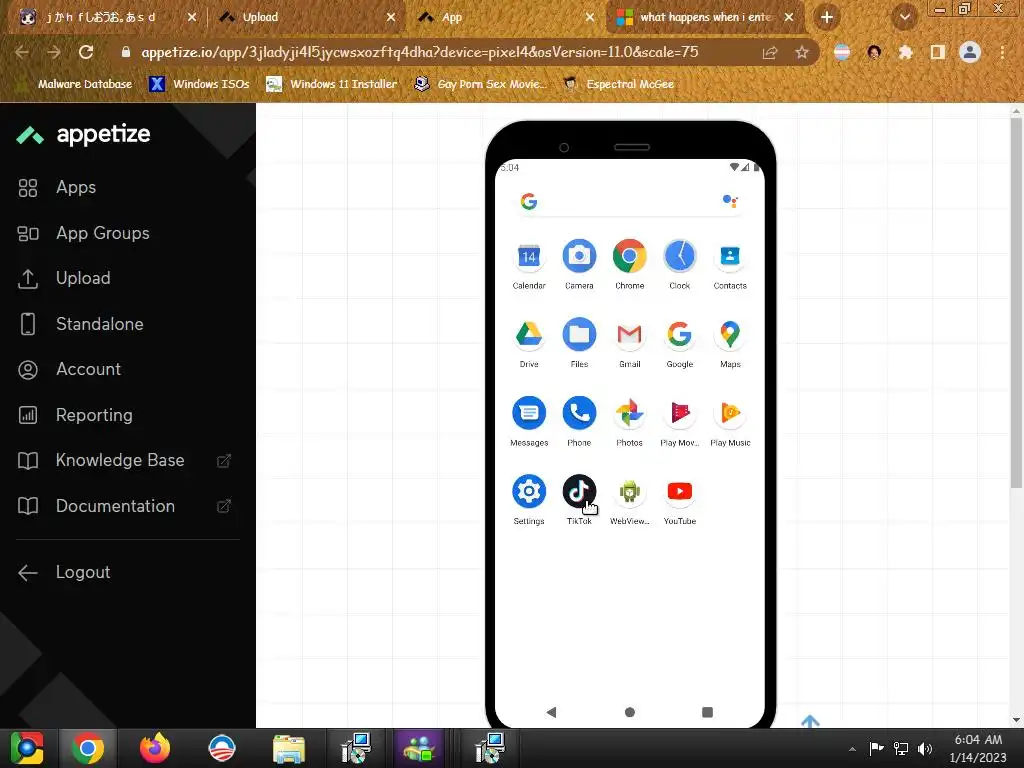Open Windows ISOs bookmark

[199, 84]
